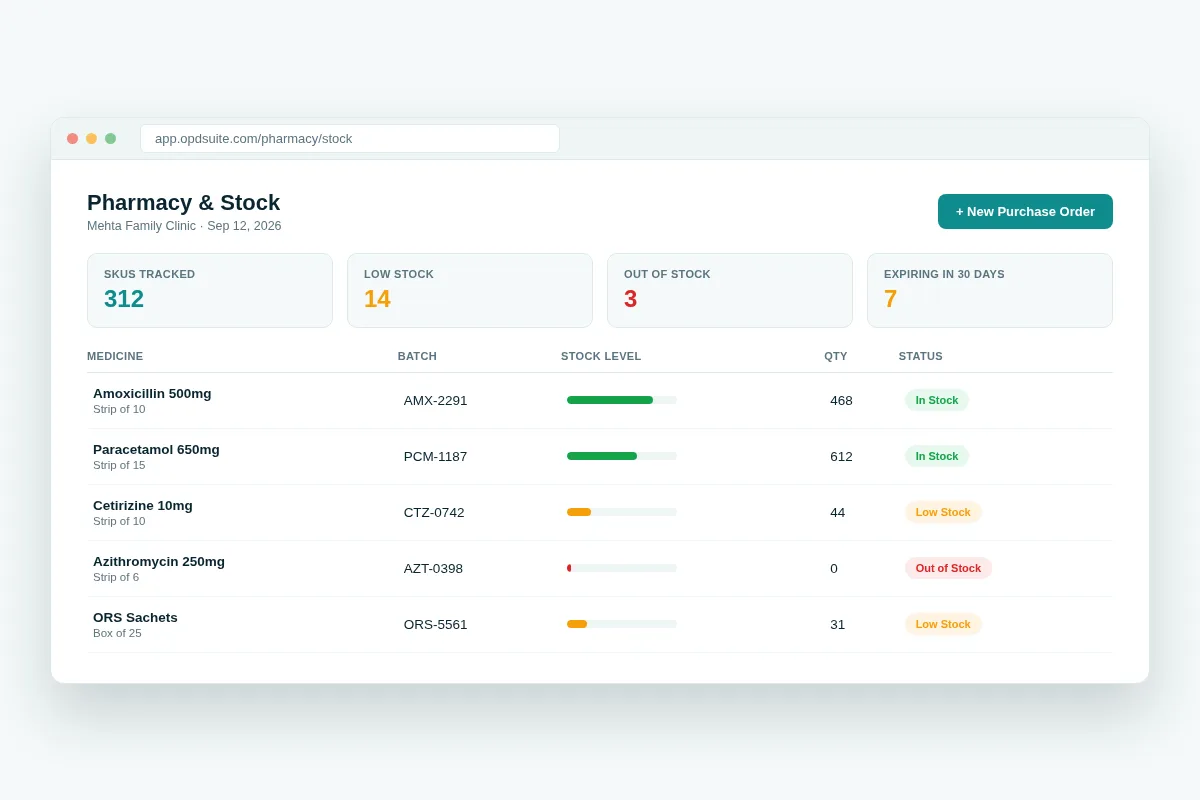Sort by the Qty column header
1200x800 pixels.
[x=836, y=356]
